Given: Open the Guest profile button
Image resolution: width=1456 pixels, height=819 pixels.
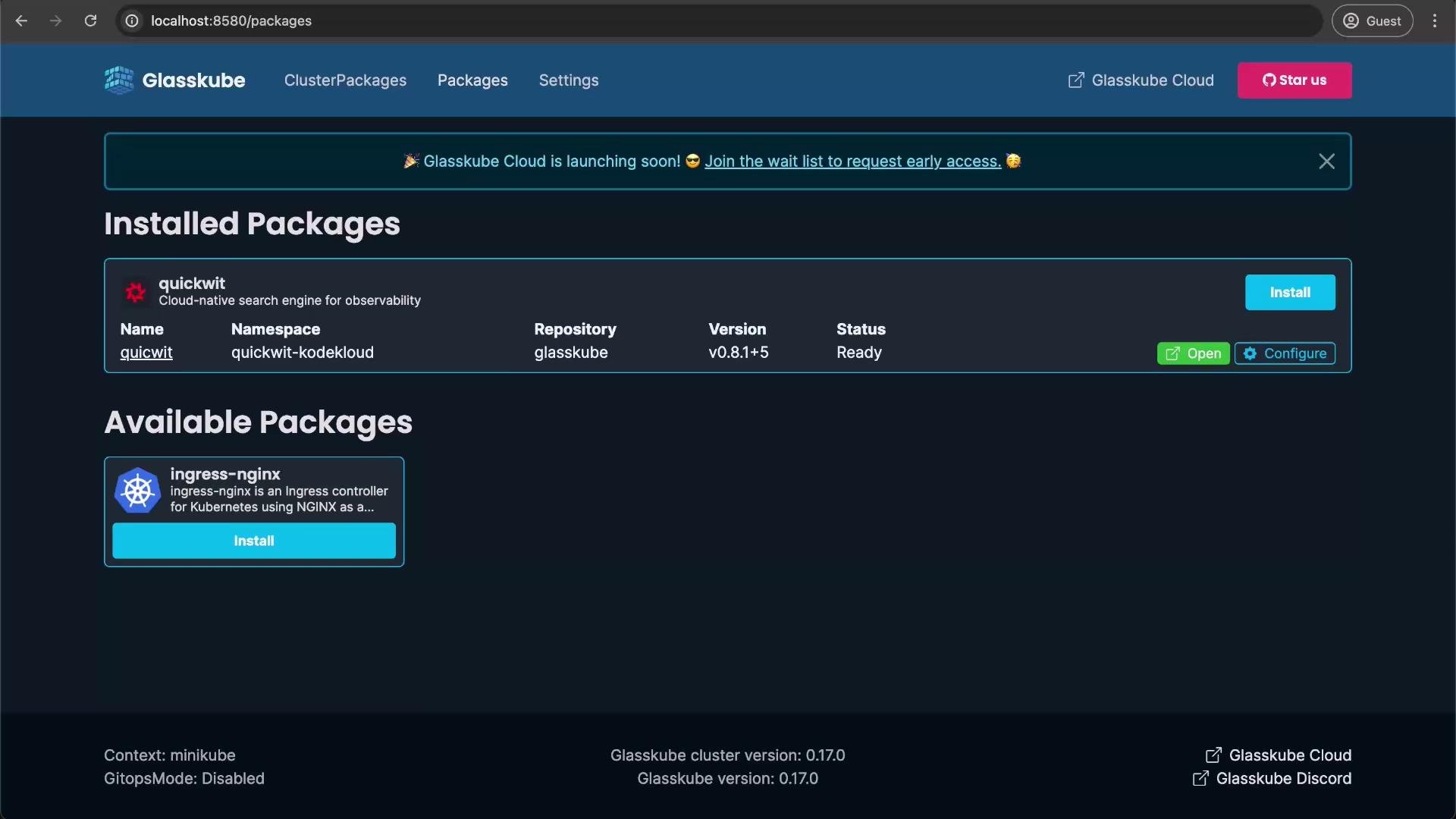Looking at the screenshot, I should tap(1373, 21).
